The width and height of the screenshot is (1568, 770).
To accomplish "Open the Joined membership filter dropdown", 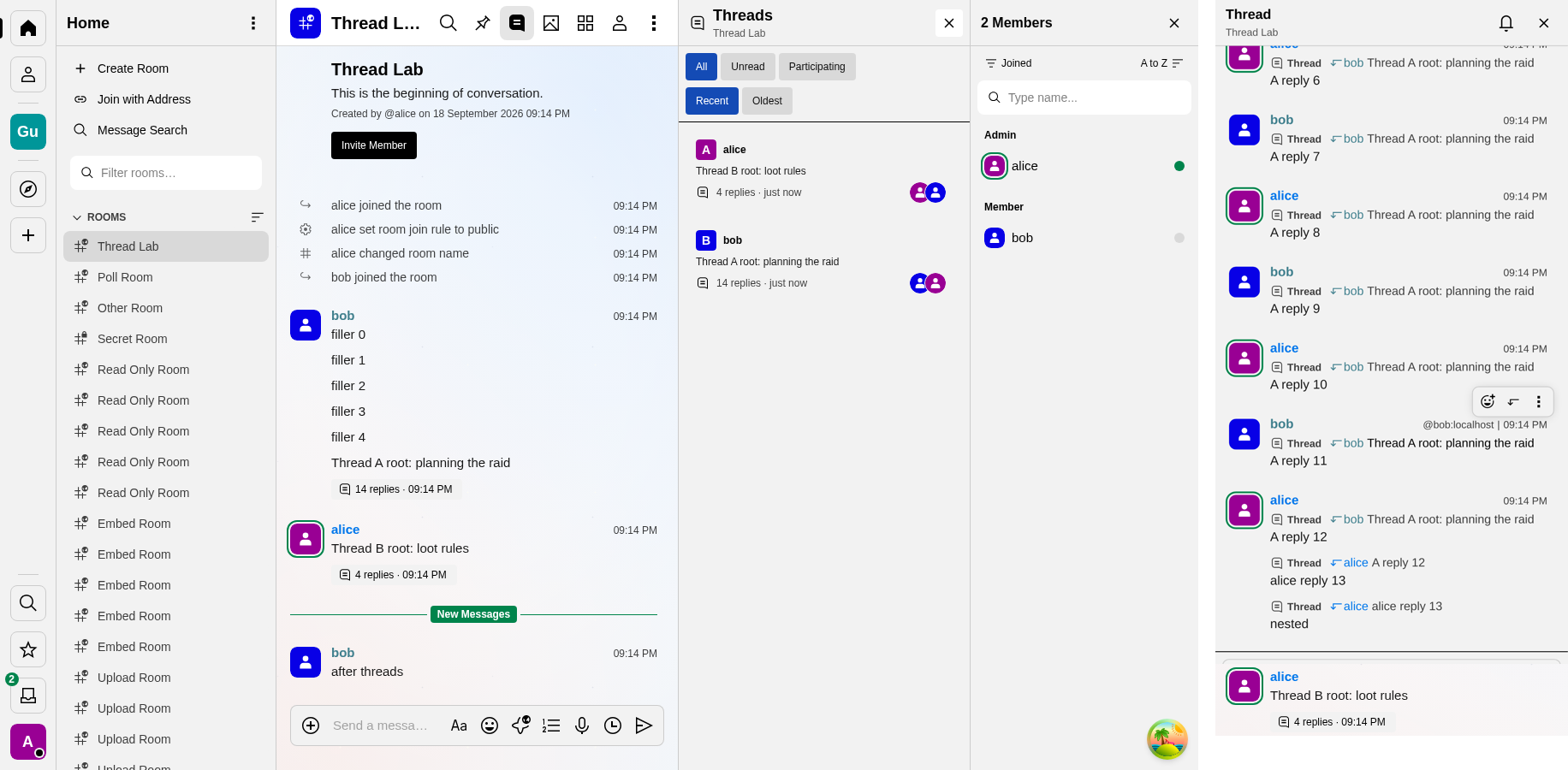I will 1008,63.
